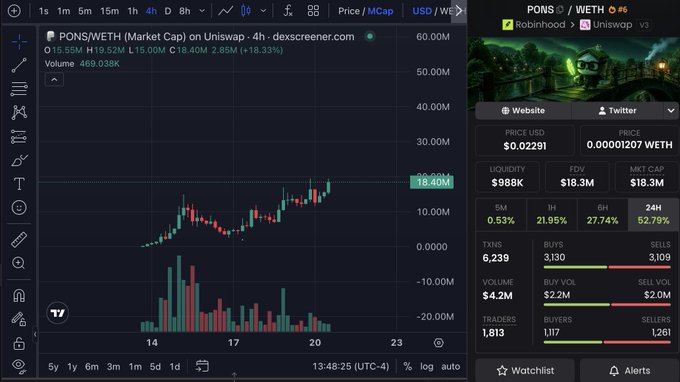Open the token Twitter link
This screenshot has width=680, height=382.
tap(618, 111)
